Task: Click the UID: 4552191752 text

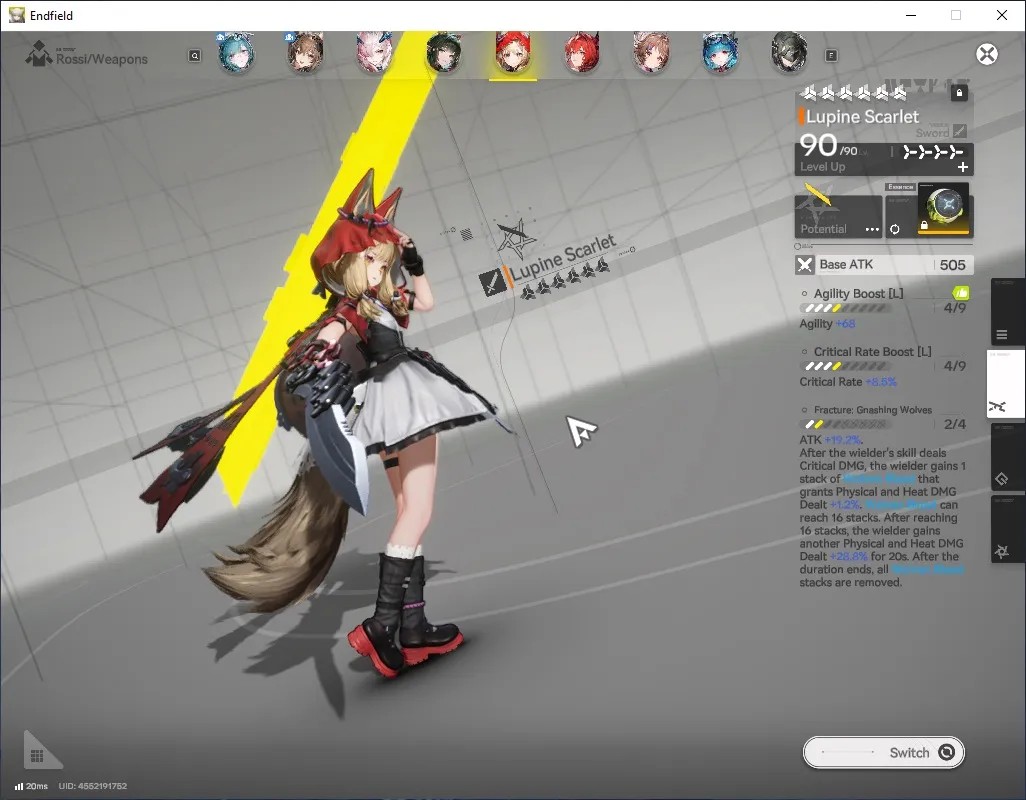Action: [92, 786]
